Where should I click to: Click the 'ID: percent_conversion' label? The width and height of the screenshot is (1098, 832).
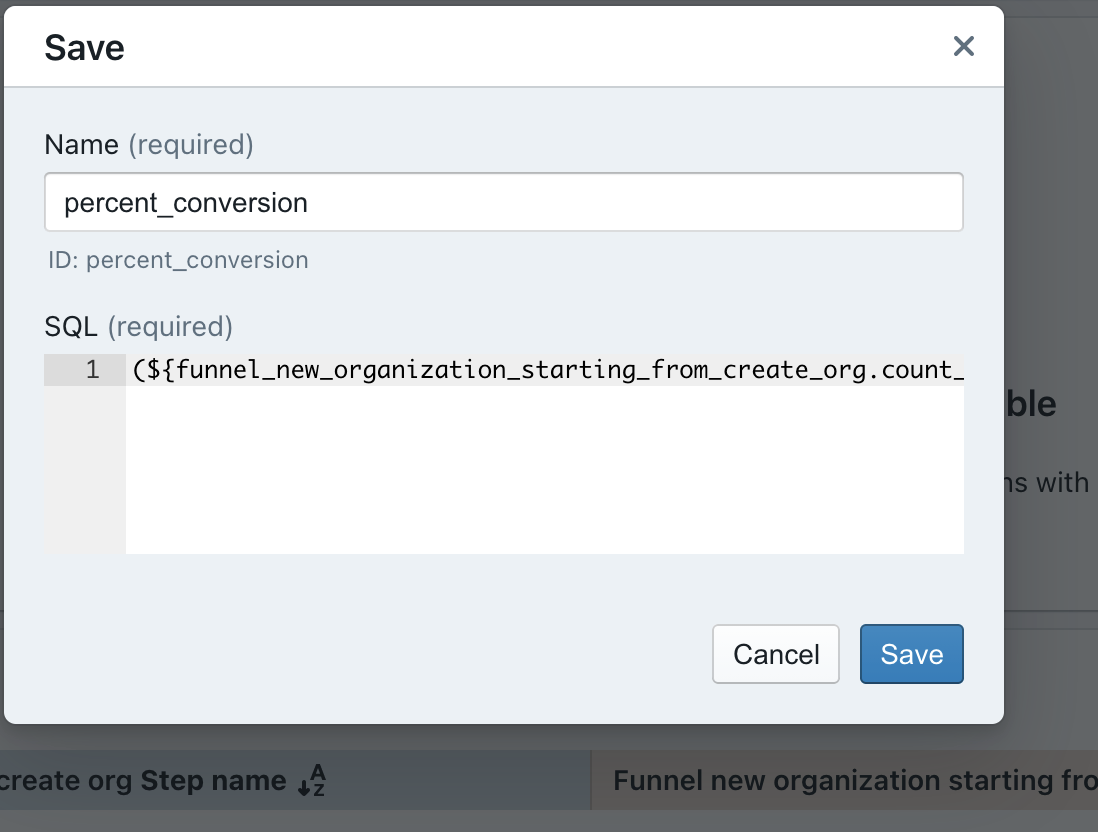pyautogui.click(x=175, y=260)
